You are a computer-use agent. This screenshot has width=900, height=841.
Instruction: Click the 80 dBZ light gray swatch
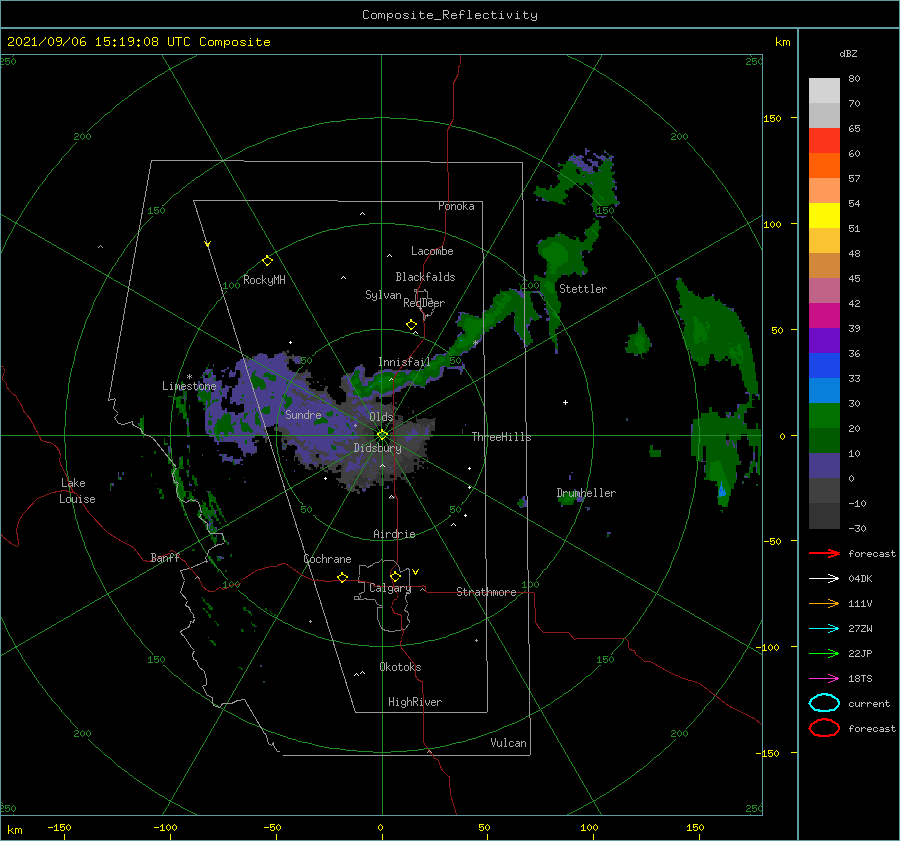pos(824,91)
